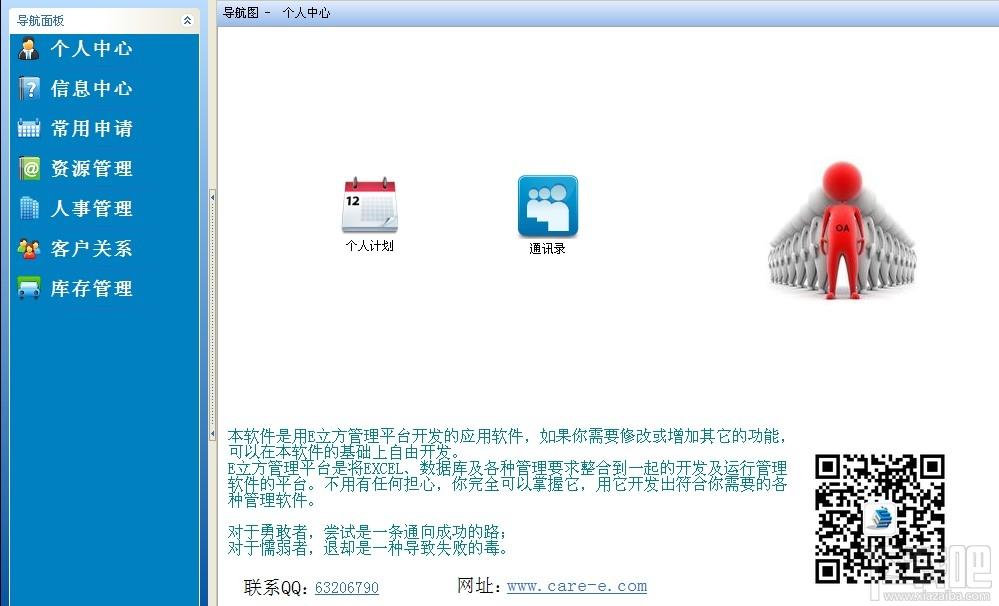This screenshot has height=606, width=999.
Task: Click the QR code image
Action: (x=879, y=519)
